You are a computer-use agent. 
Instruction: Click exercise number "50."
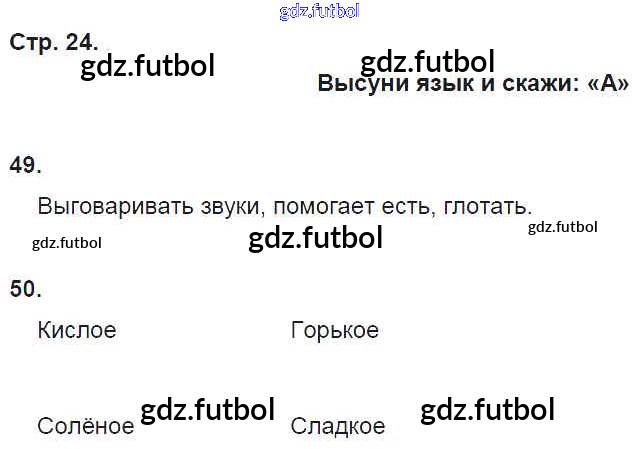point(25,289)
